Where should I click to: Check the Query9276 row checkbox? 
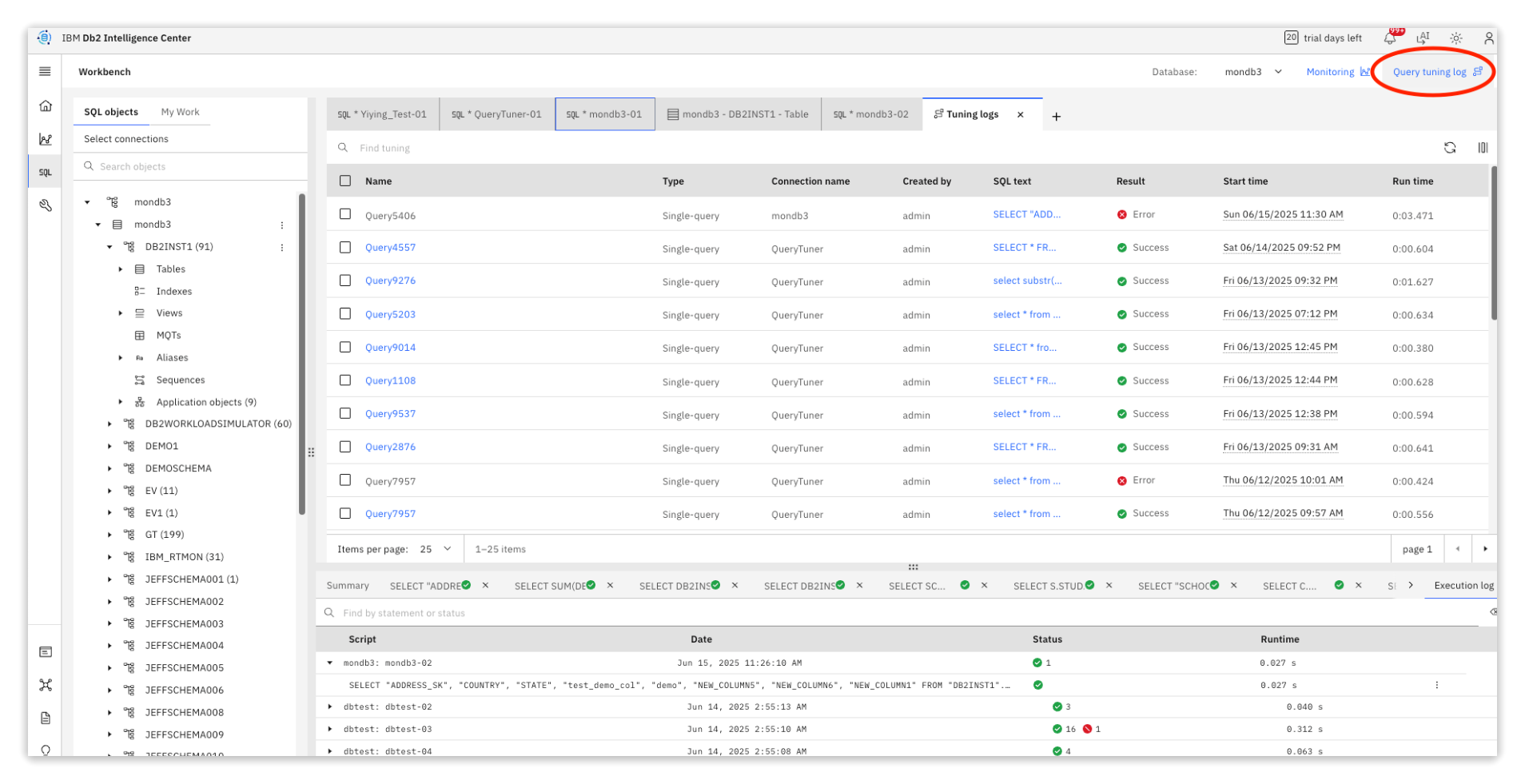[x=345, y=281]
